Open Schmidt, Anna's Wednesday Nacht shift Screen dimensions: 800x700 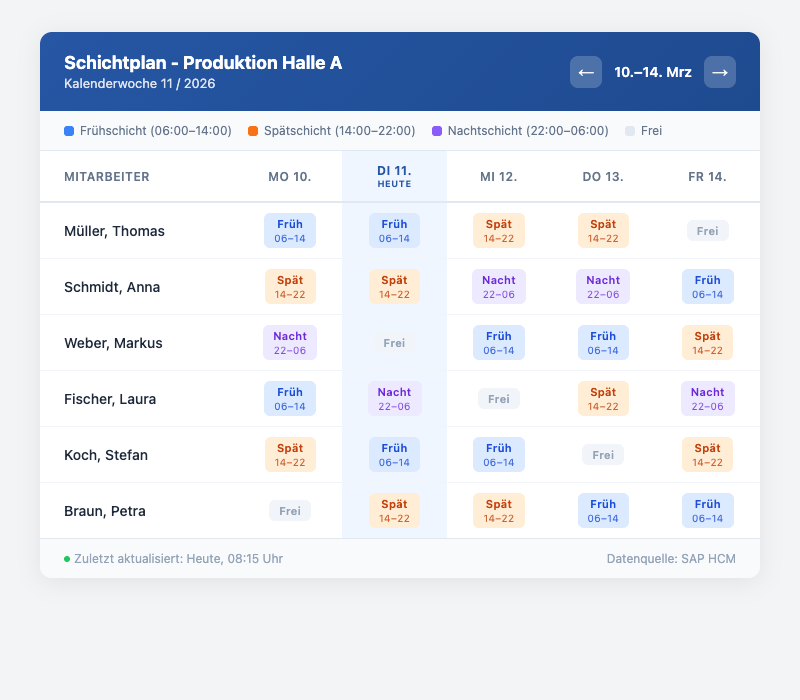click(x=499, y=287)
